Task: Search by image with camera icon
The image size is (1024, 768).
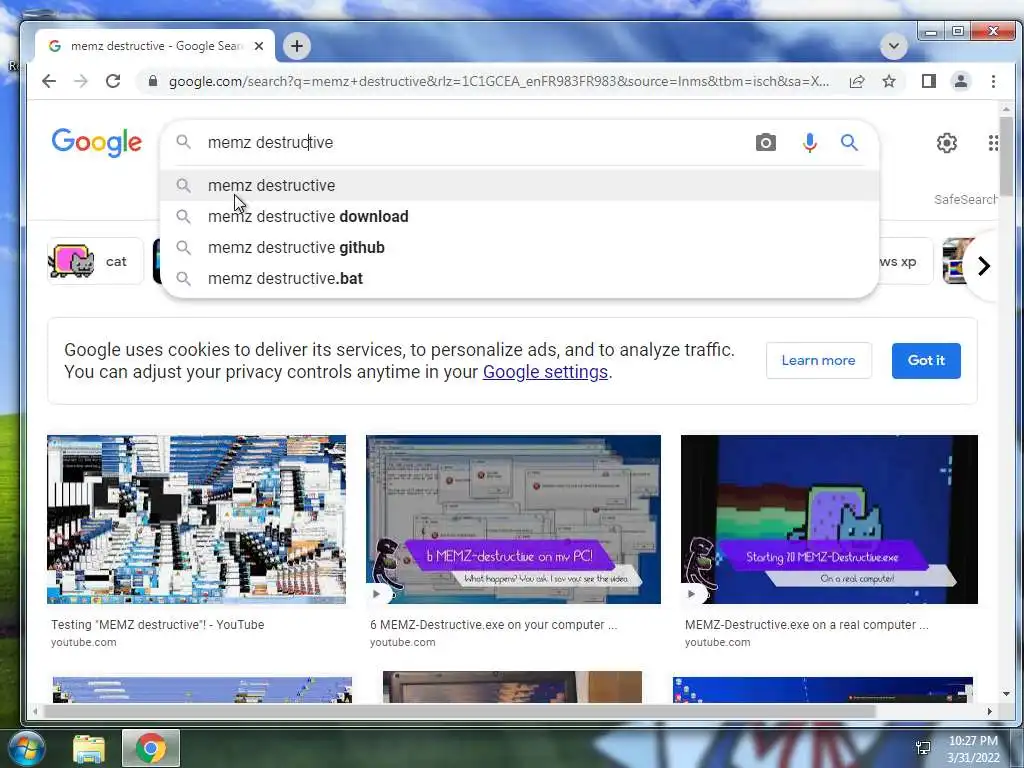Action: (765, 142)
